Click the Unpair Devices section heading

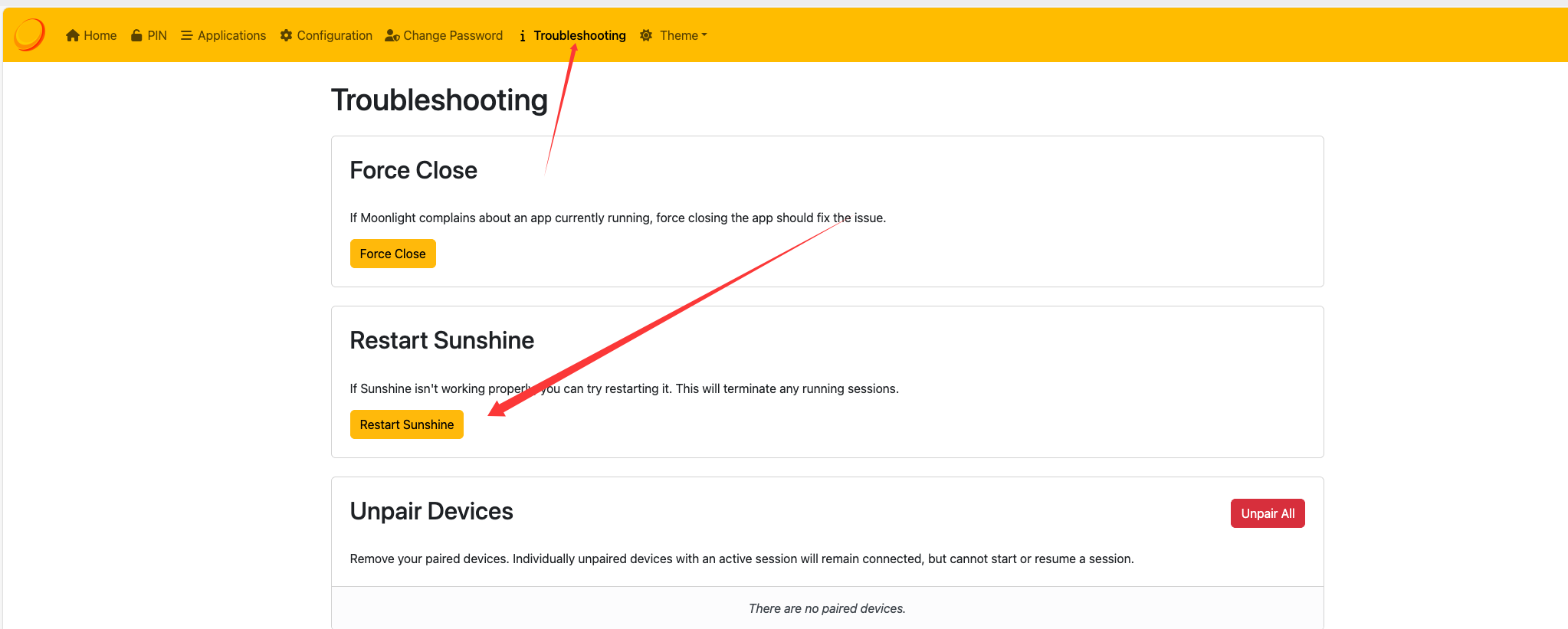coord(431,511)
